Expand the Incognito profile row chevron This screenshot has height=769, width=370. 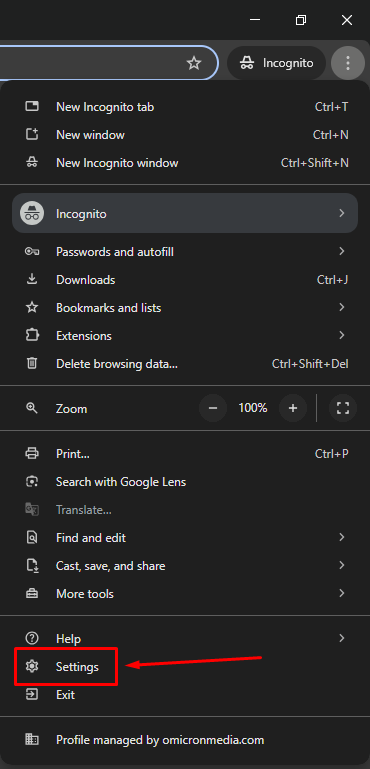[342, 213]
